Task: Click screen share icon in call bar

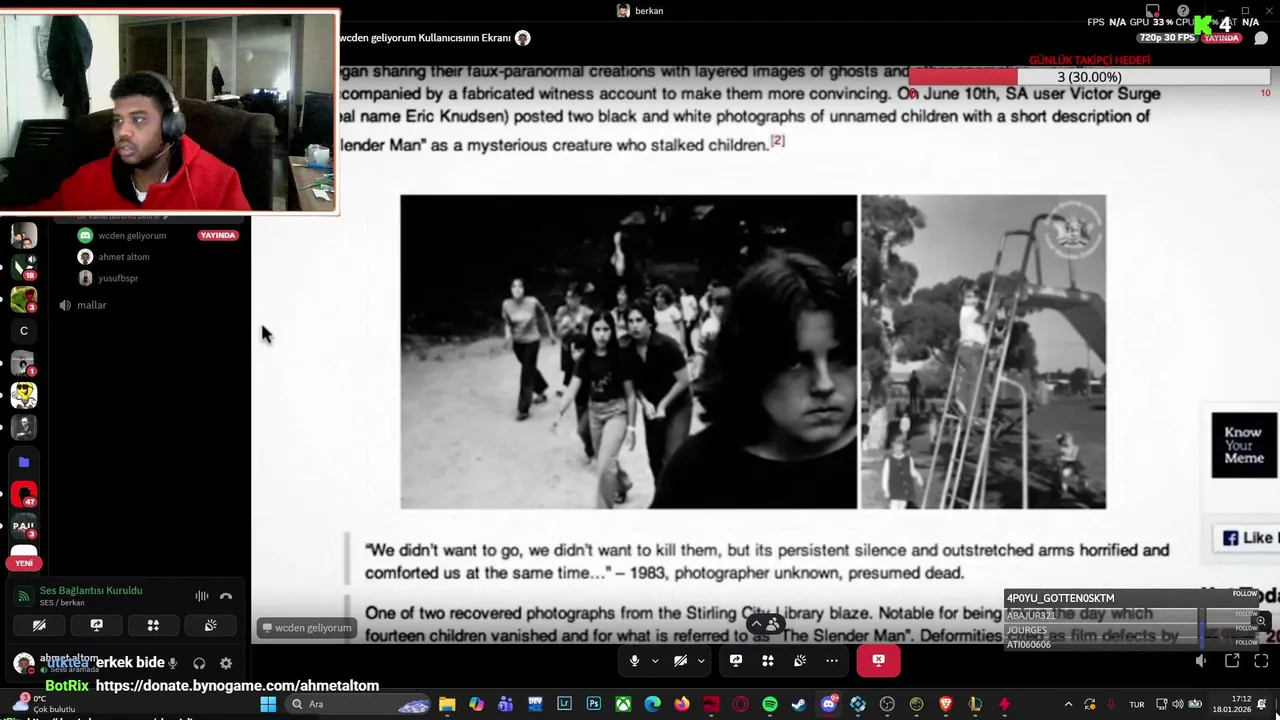Action: [736, 660]
